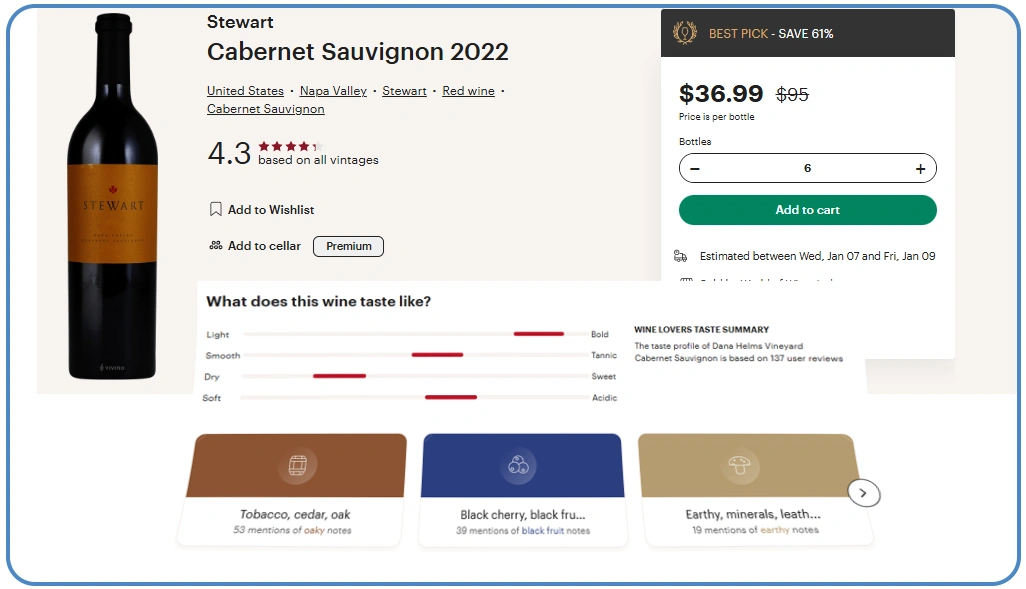Decrease bottle quantity with minus button
This screenshot has height=589, width=1026.
[695, 169]
